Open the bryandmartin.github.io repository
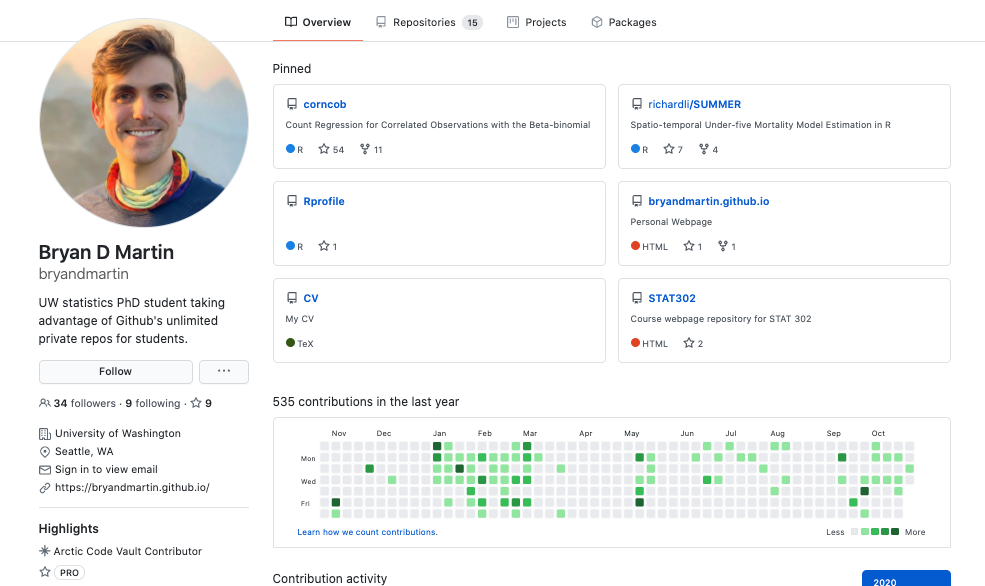This screenshot has height=586, width=985. (709, 202)
